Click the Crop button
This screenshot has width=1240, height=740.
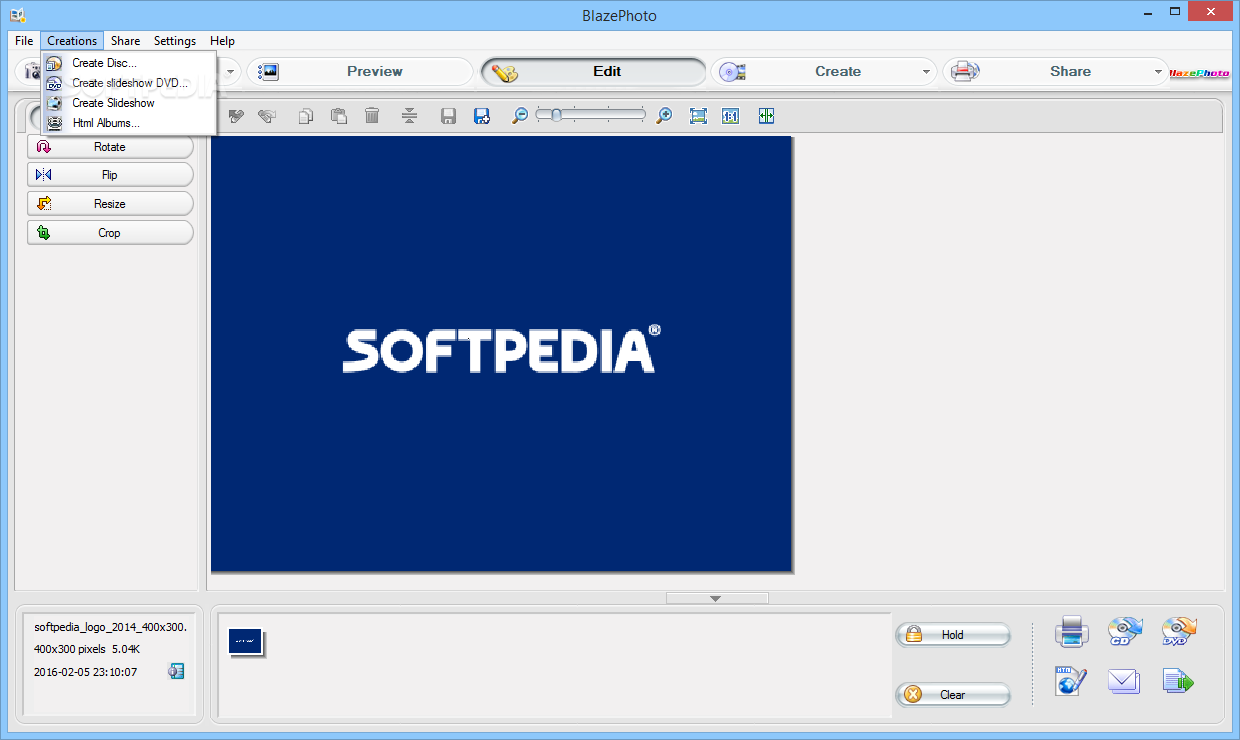click(x=110, y=233)
